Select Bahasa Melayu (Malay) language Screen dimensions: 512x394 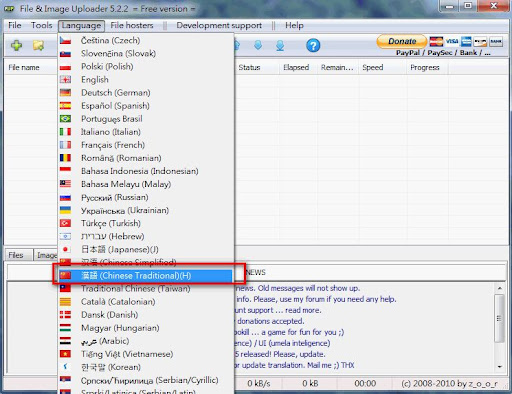[x=146, y=184]
